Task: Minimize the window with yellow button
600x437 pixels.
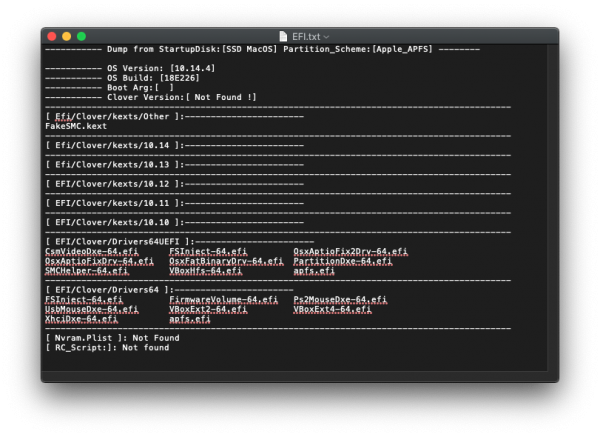Action: click(x=67, y=36)
